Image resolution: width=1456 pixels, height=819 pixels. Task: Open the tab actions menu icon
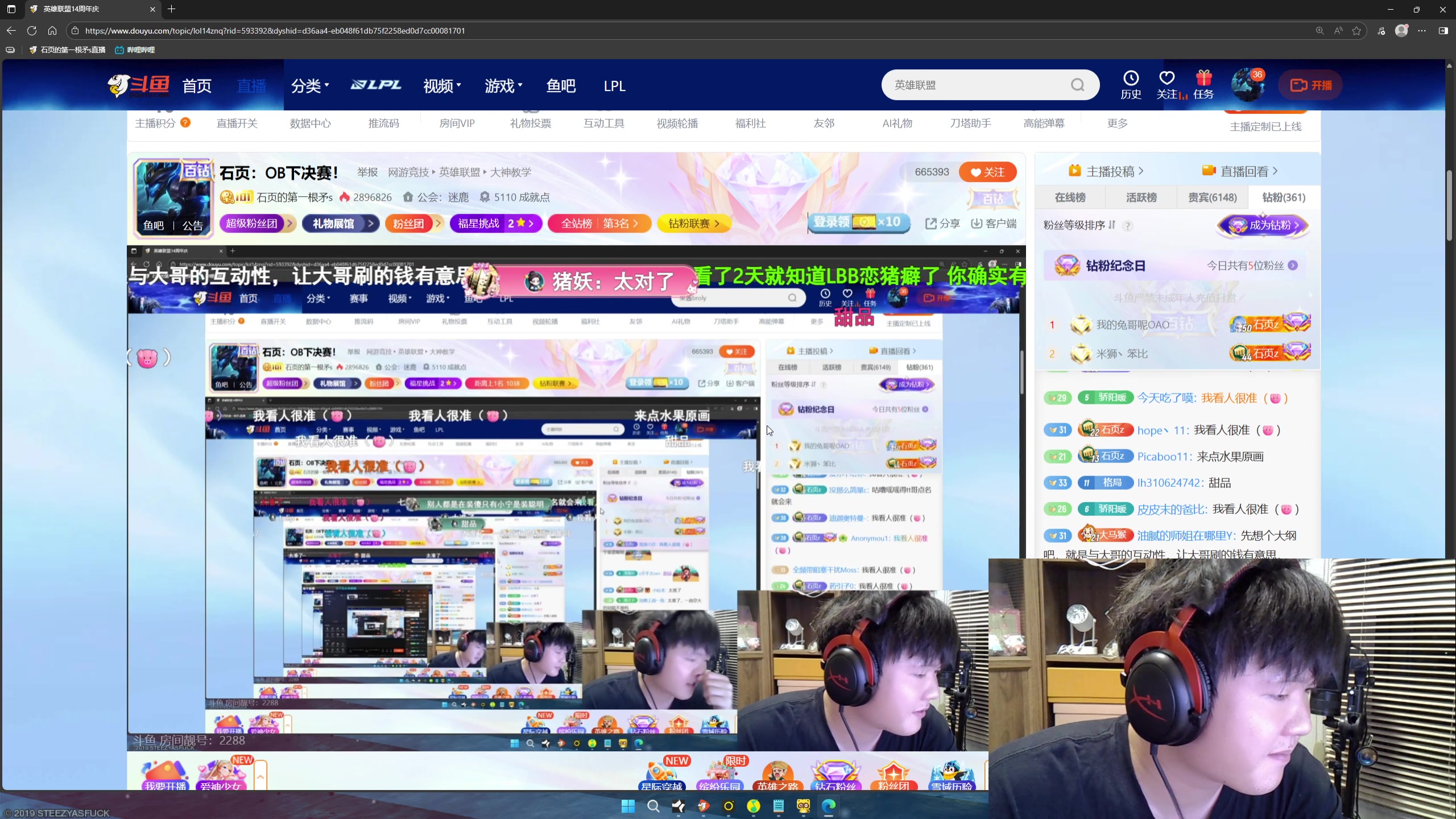(x=11, y=9)
